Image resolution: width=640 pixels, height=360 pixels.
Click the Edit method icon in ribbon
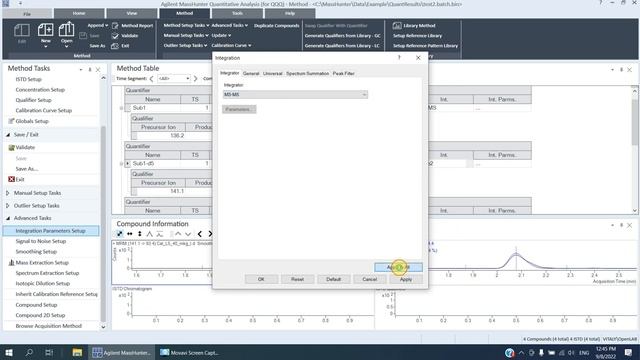pos(22,31)
